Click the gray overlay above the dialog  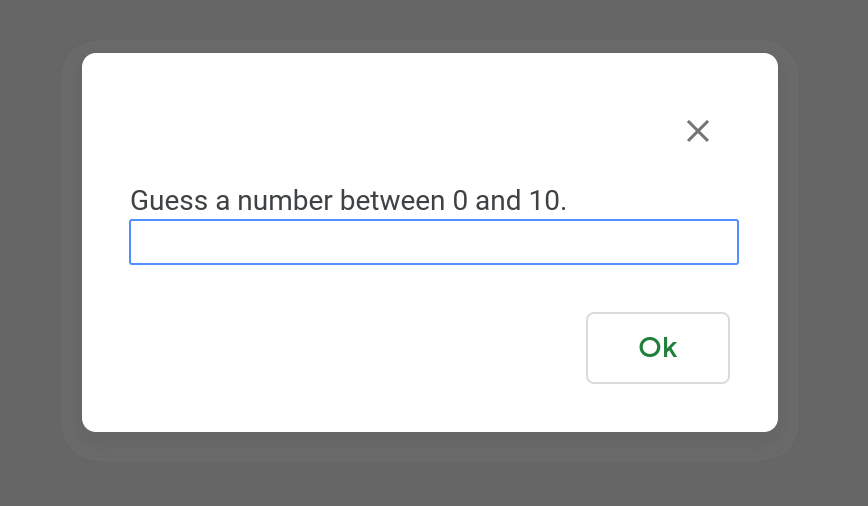[434, 19]
